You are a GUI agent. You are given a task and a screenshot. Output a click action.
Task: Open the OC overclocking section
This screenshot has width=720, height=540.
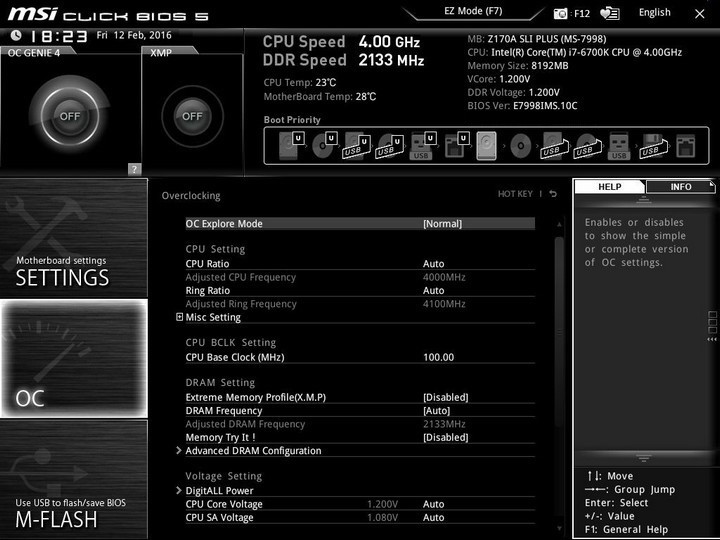click(74, 359)
